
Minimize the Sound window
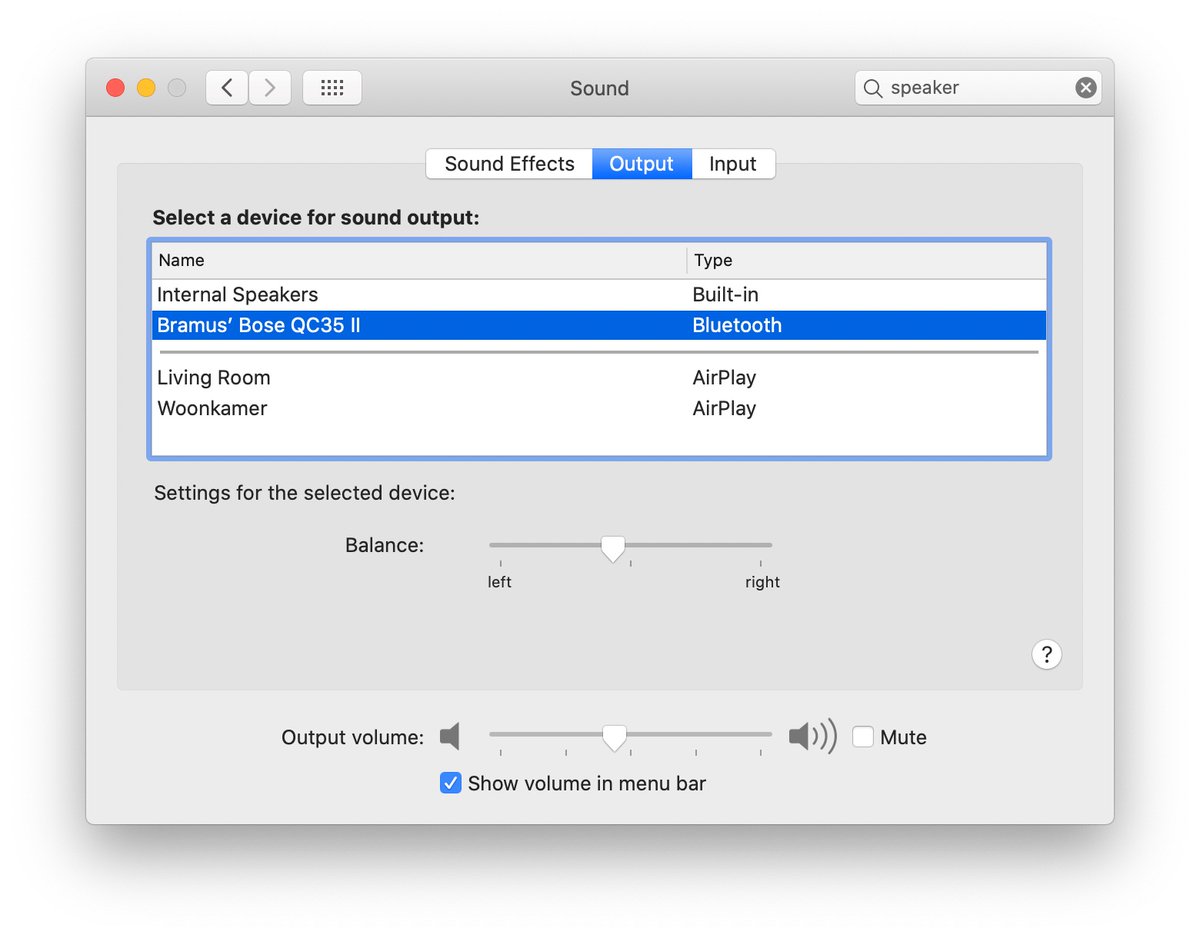146,88
